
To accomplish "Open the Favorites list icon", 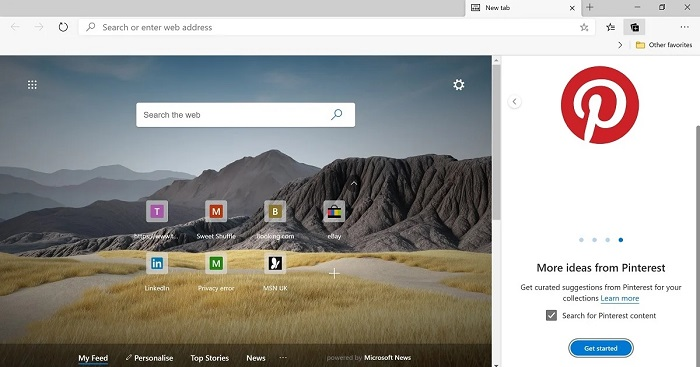I will tap(611, 27).
